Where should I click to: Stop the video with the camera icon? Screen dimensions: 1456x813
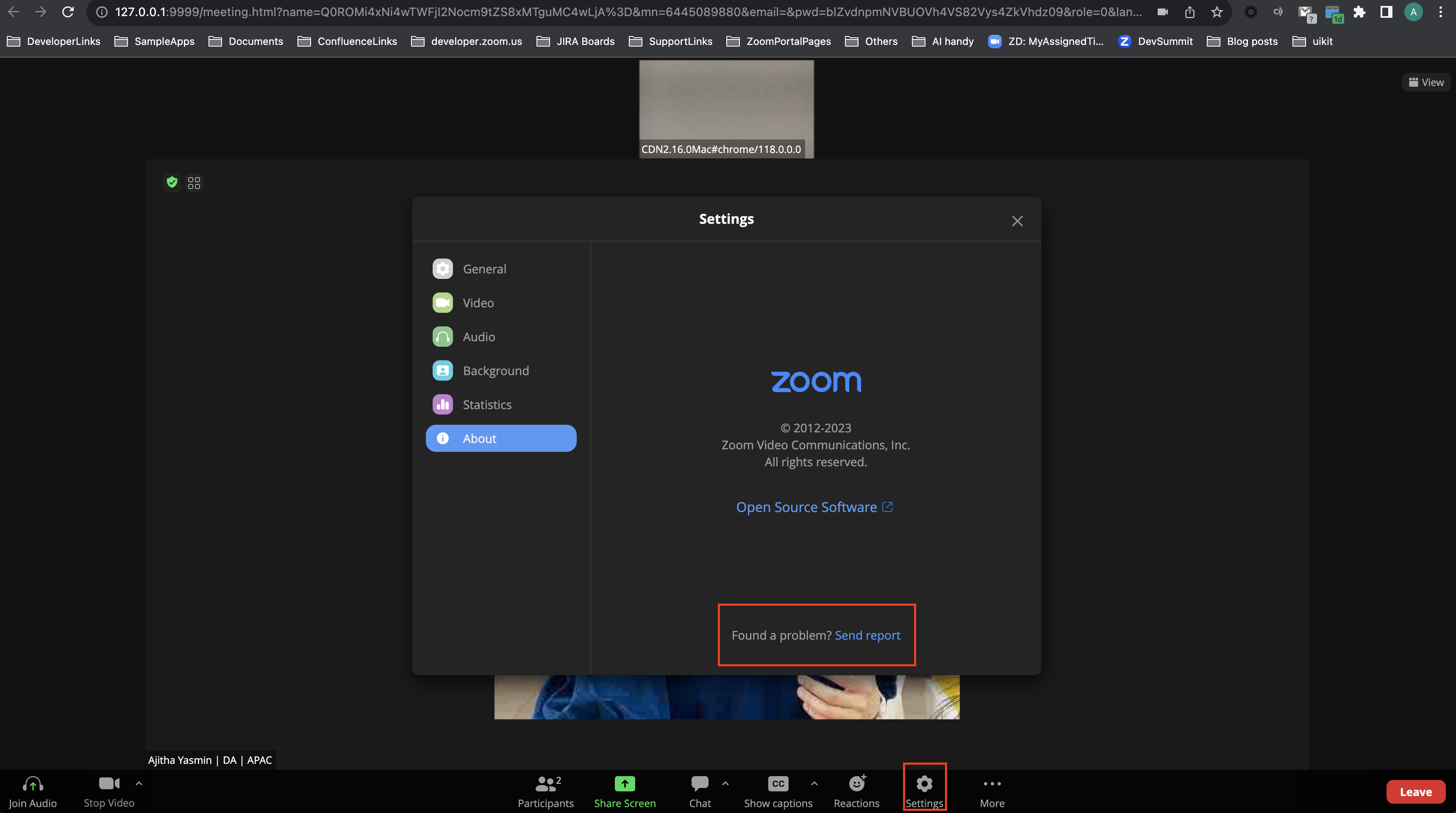click(x=109, y=784)
